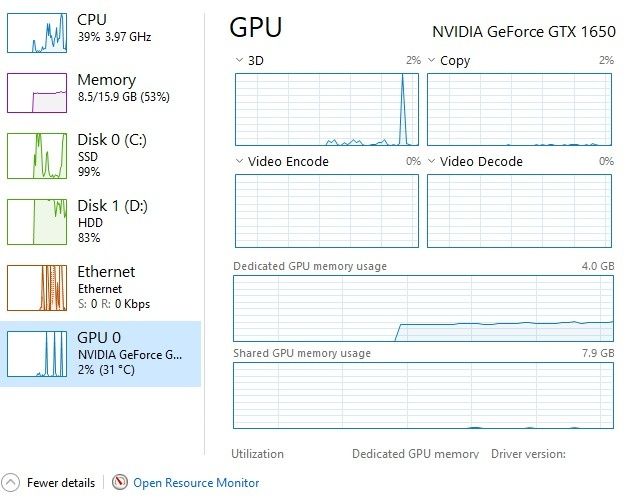
Task: Select the Ethernet entry label
Action: click(x=106, y=272)
